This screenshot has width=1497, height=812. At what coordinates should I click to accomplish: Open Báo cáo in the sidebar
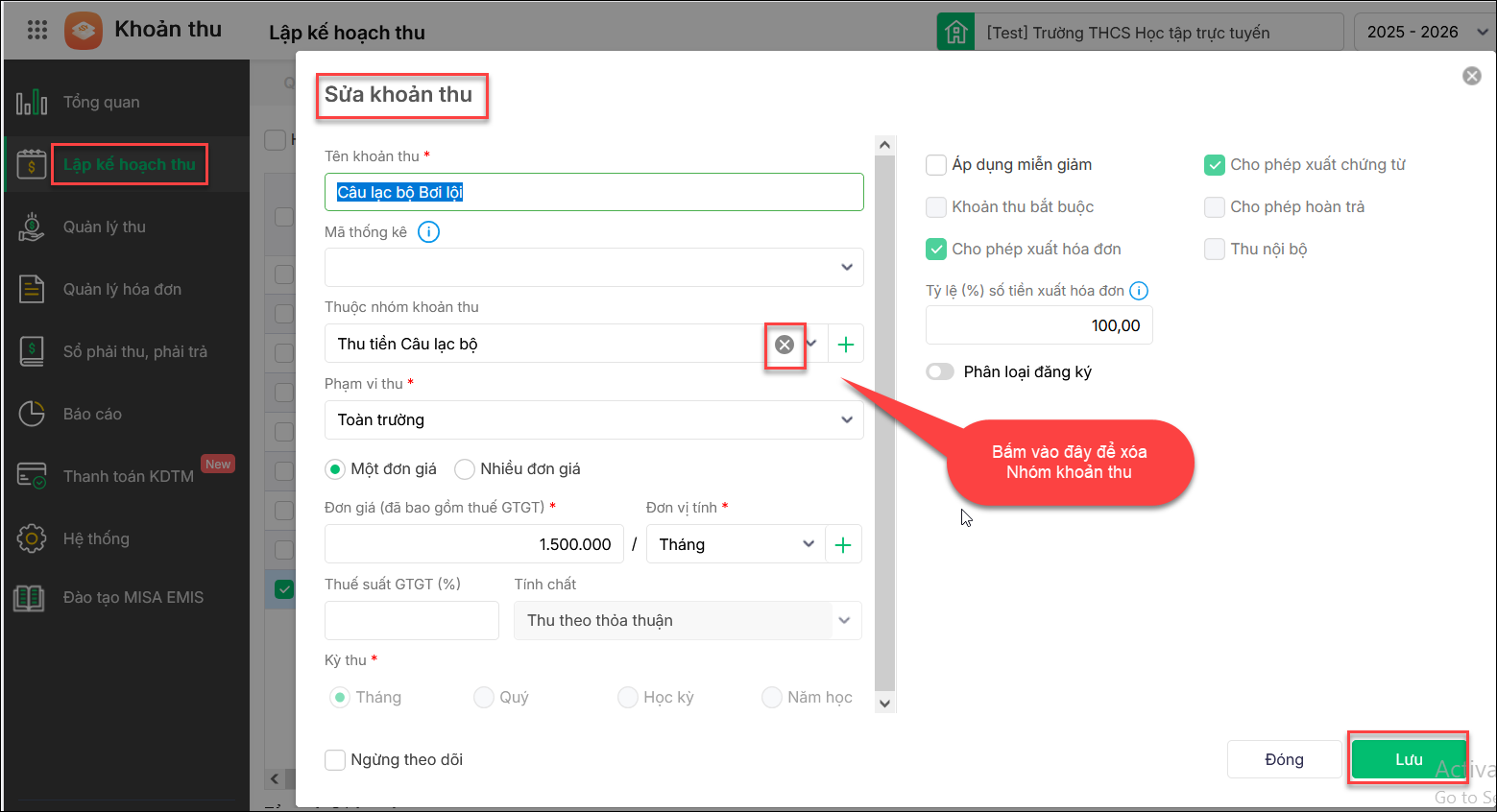(92, 415)
